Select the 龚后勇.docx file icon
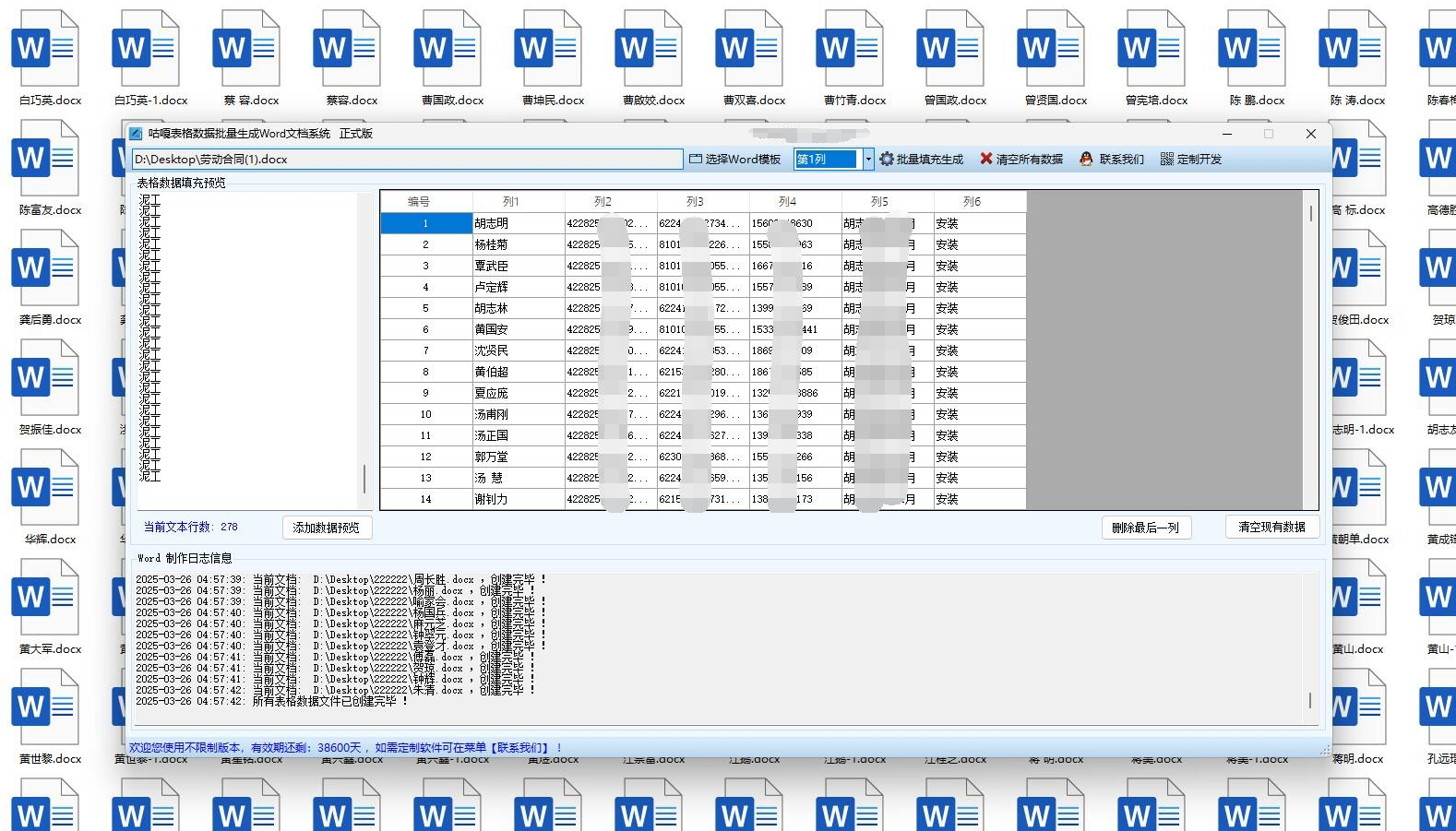 (45, 267)
